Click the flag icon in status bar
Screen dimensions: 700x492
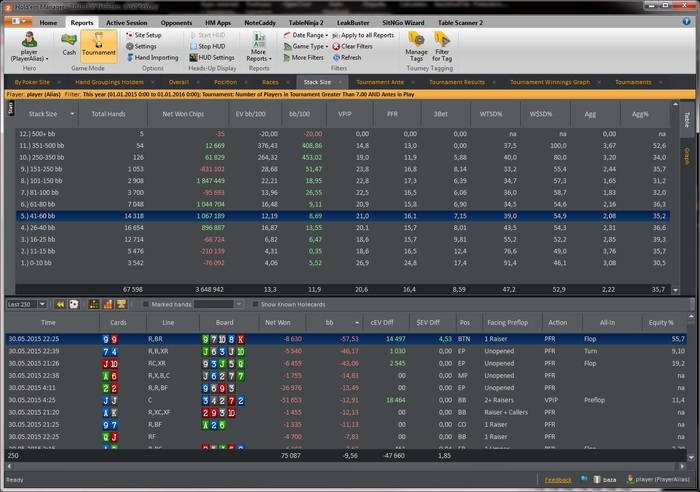(x=584, y=479)
